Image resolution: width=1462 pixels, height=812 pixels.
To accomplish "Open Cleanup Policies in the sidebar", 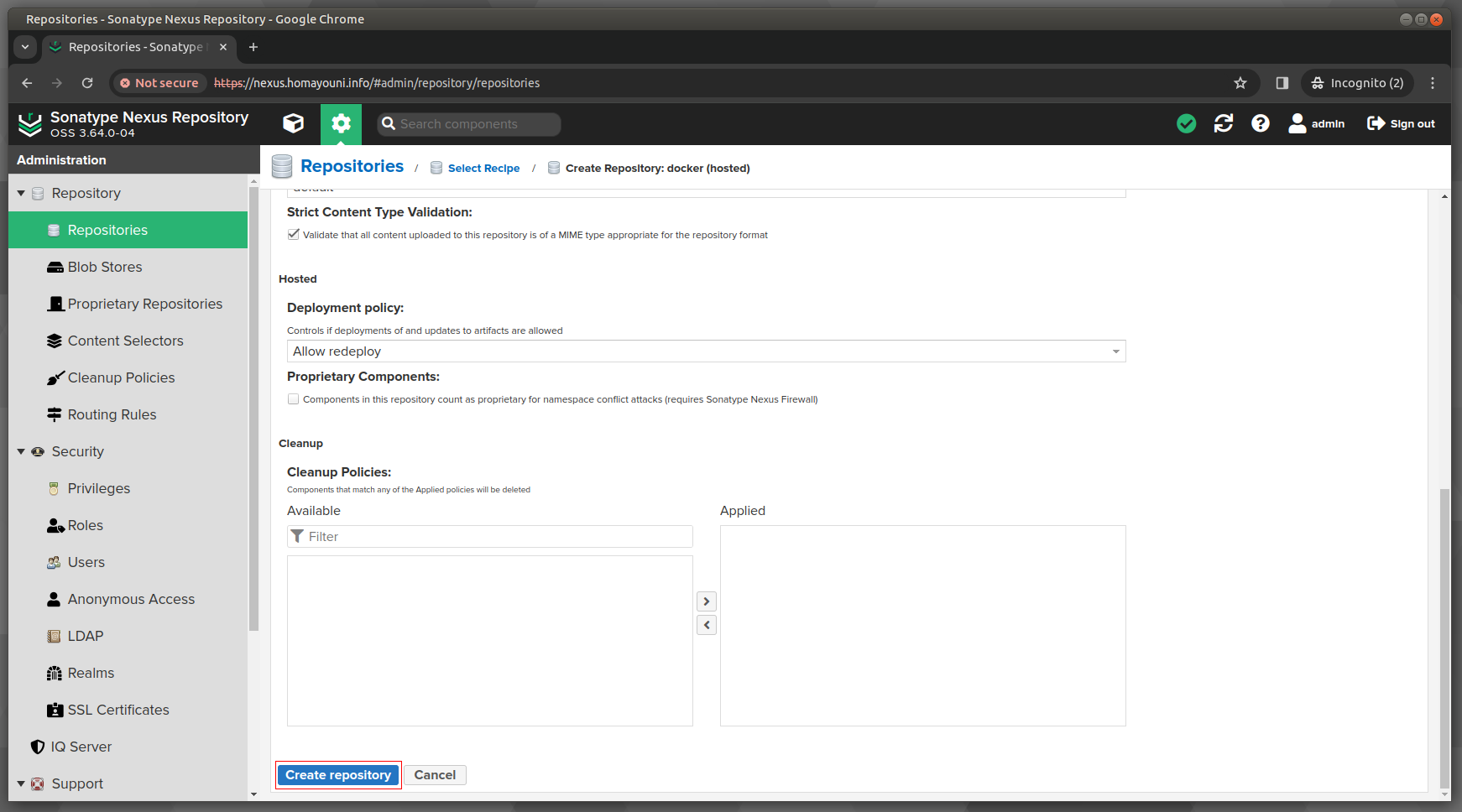I will pyautogui.click(x=128, y=377).
